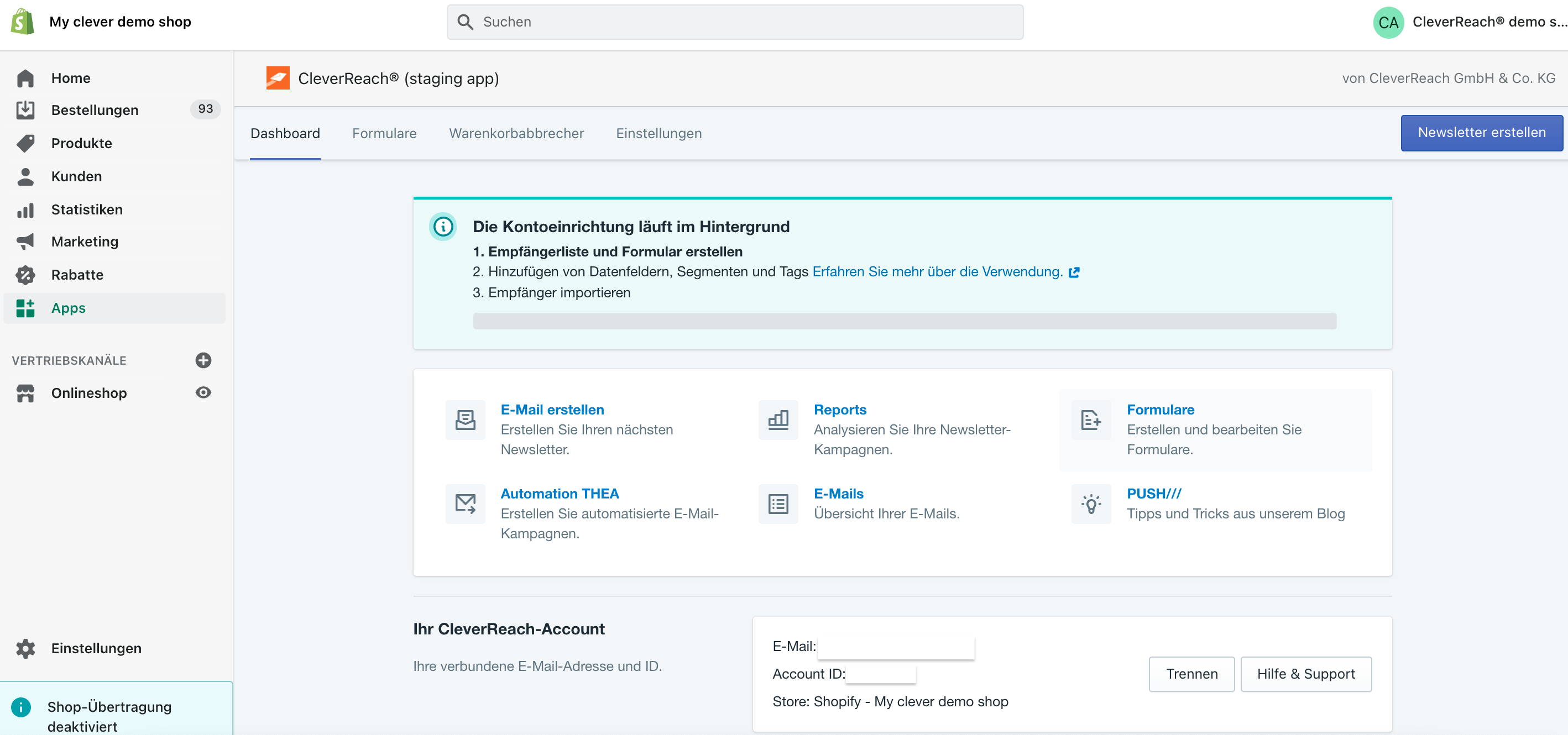Click the von CleverReach GmbH & Co. KG text
The width and height of the screenshot is (1568, 735).
point(1449,78)
